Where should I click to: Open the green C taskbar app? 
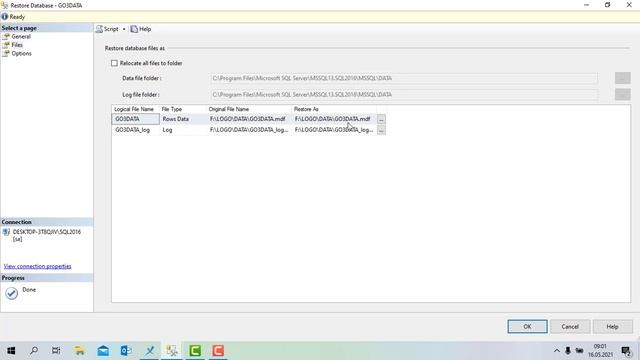click(195, 351)
